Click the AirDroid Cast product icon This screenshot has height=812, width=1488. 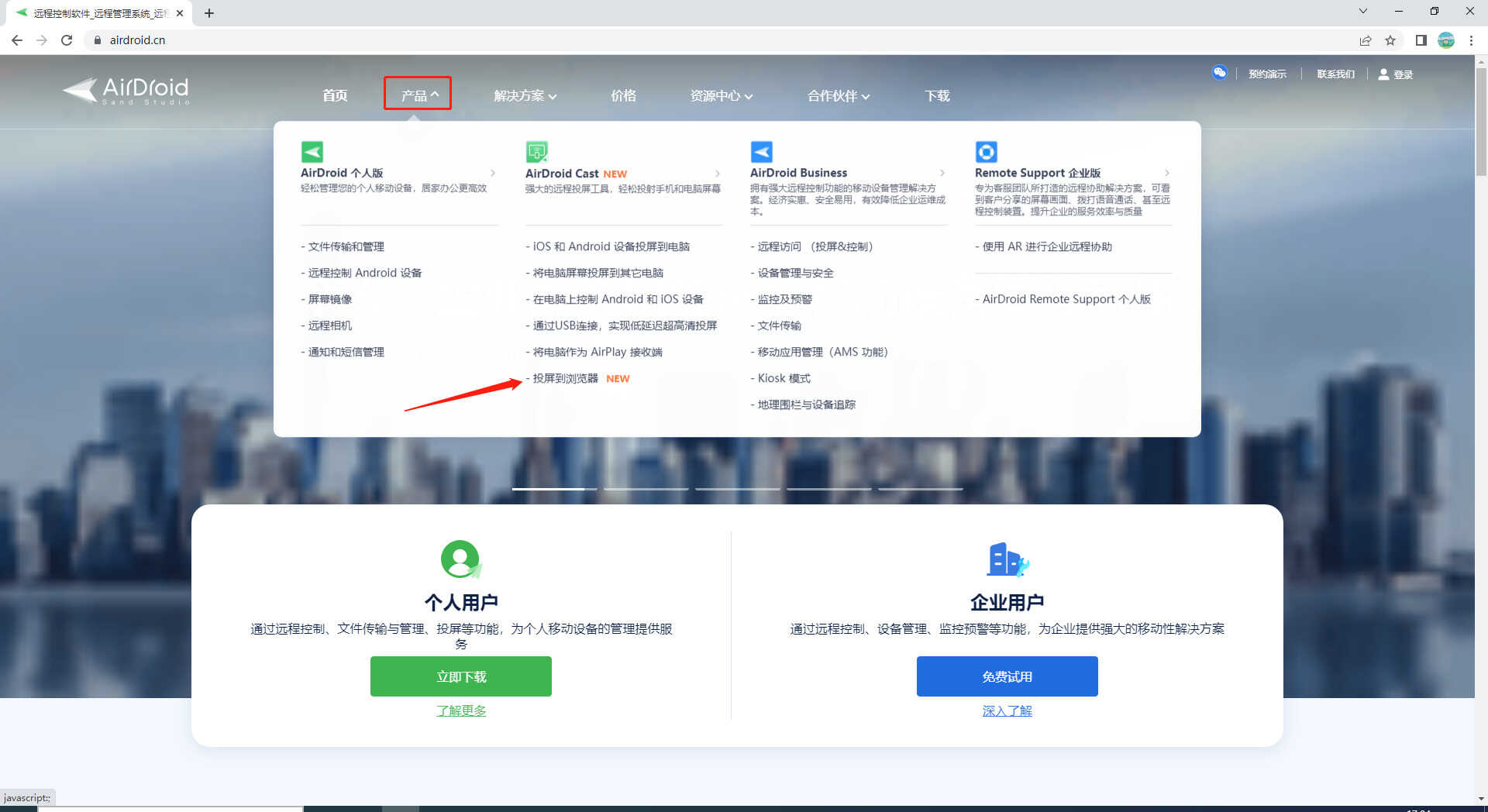[x=536, y=151]
